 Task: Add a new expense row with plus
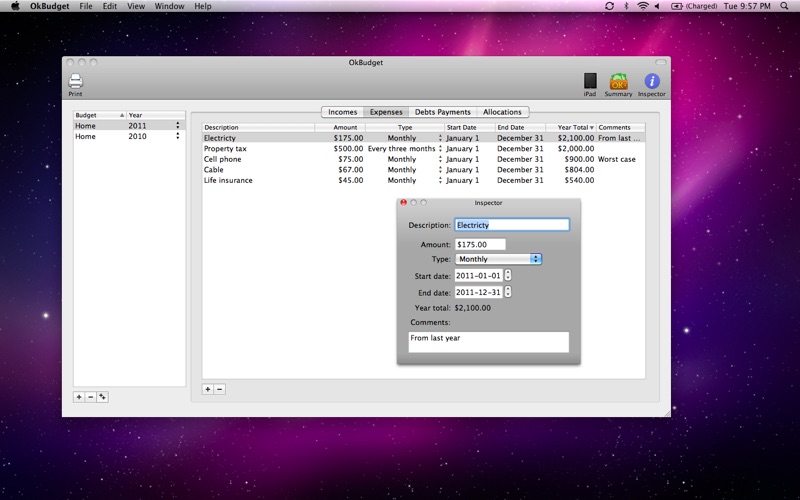(208, 389)
